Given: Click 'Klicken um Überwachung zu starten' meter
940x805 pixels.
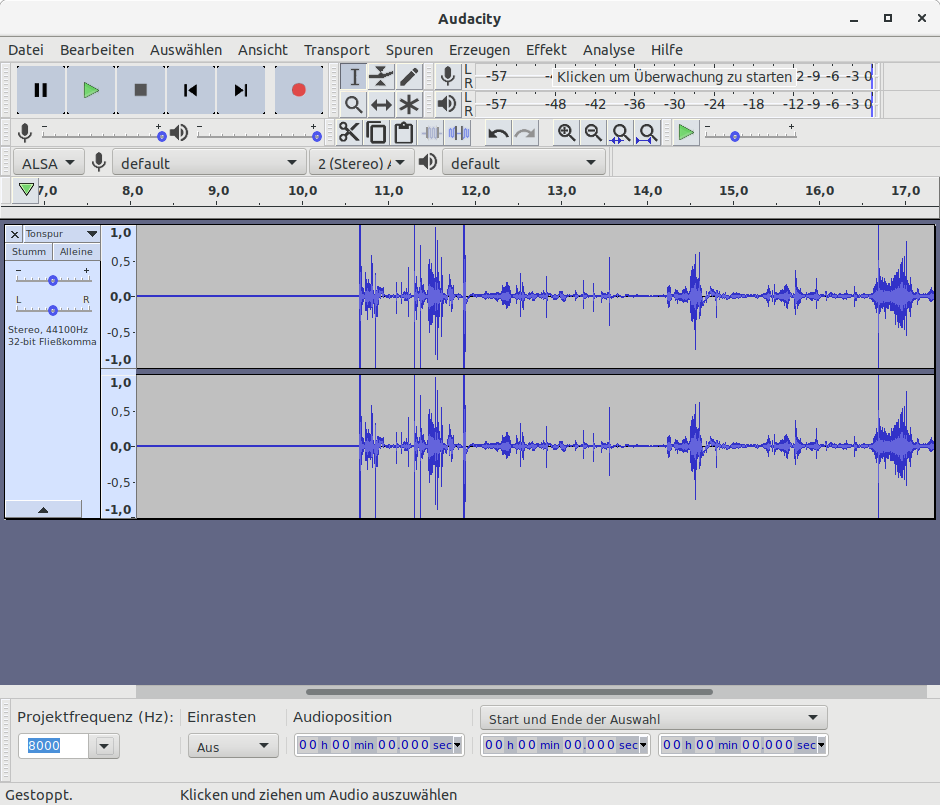Looking at the screenshot, I should tap(674, 77).
